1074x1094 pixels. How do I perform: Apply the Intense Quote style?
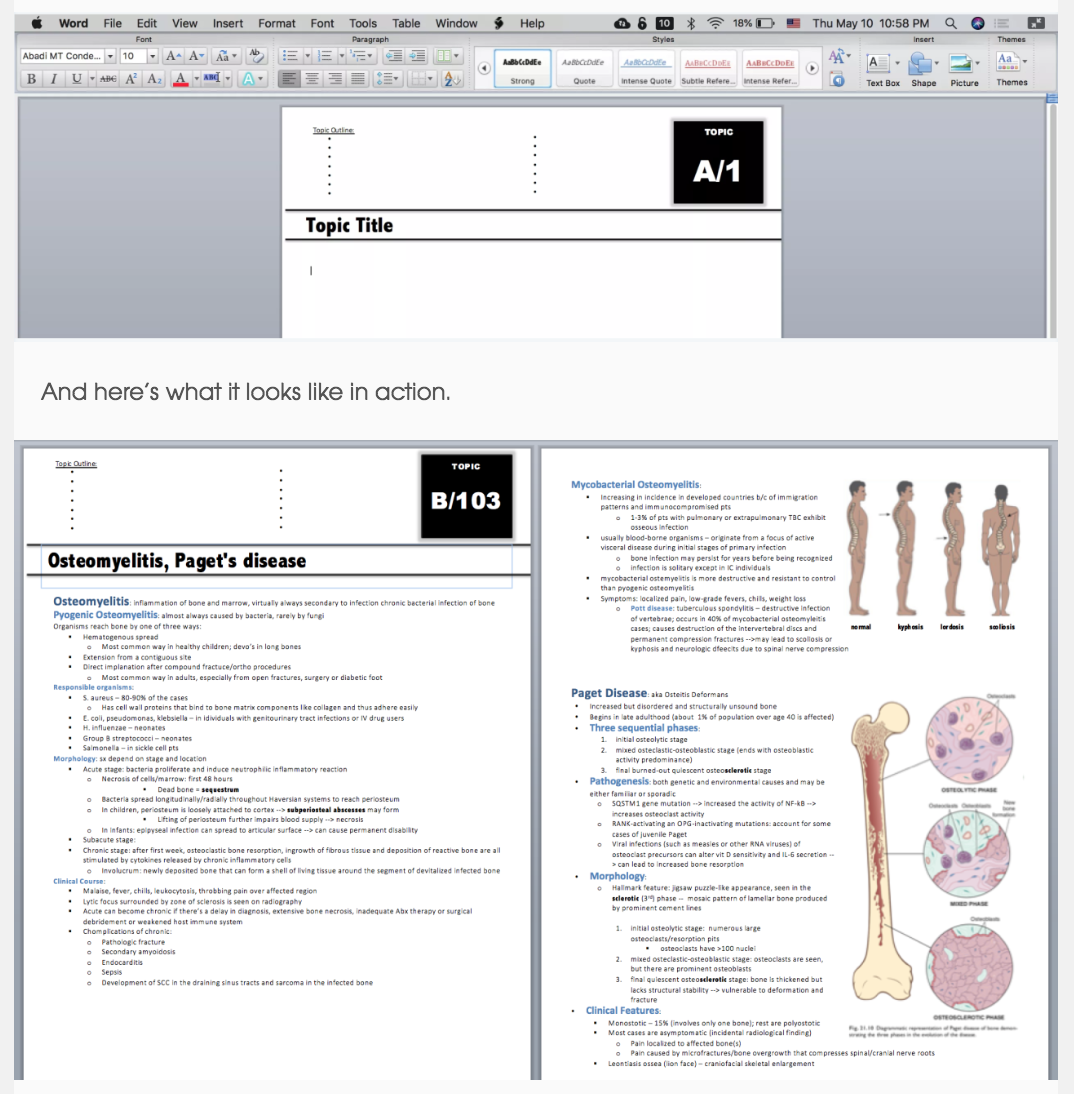(x=647, y=68)
